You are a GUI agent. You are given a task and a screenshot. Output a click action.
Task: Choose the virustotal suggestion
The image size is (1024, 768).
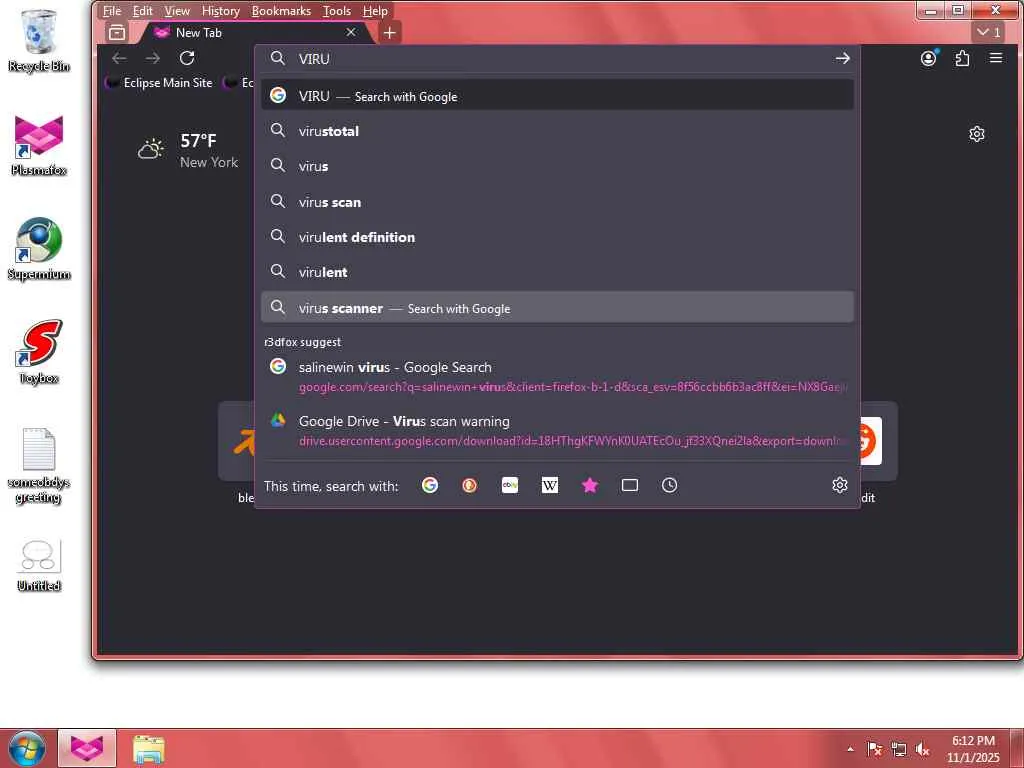click(557, 131)
